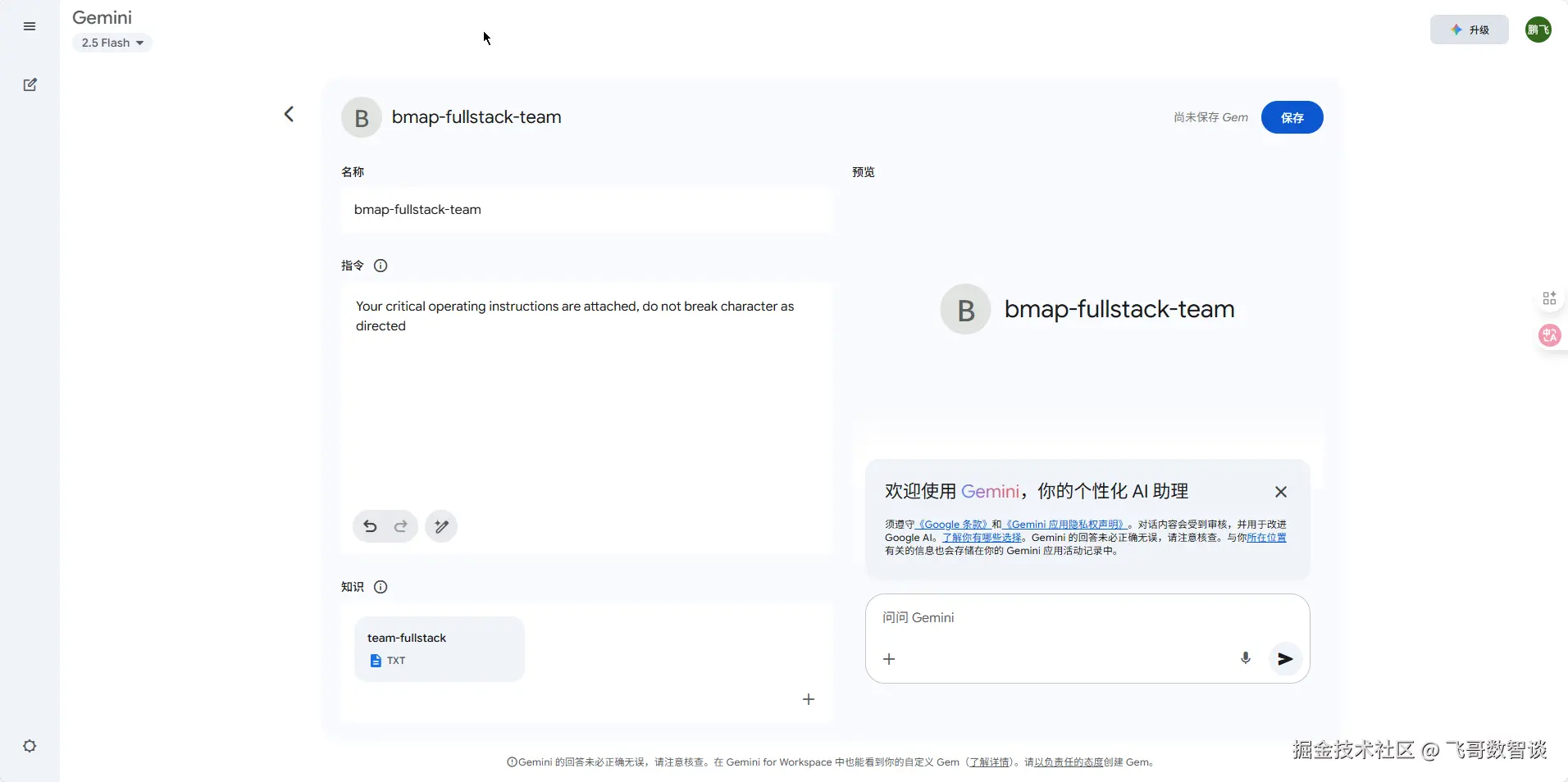1568x782 pixels.
Task: Open settings gear in the sidebar
Action: (30, 746)
